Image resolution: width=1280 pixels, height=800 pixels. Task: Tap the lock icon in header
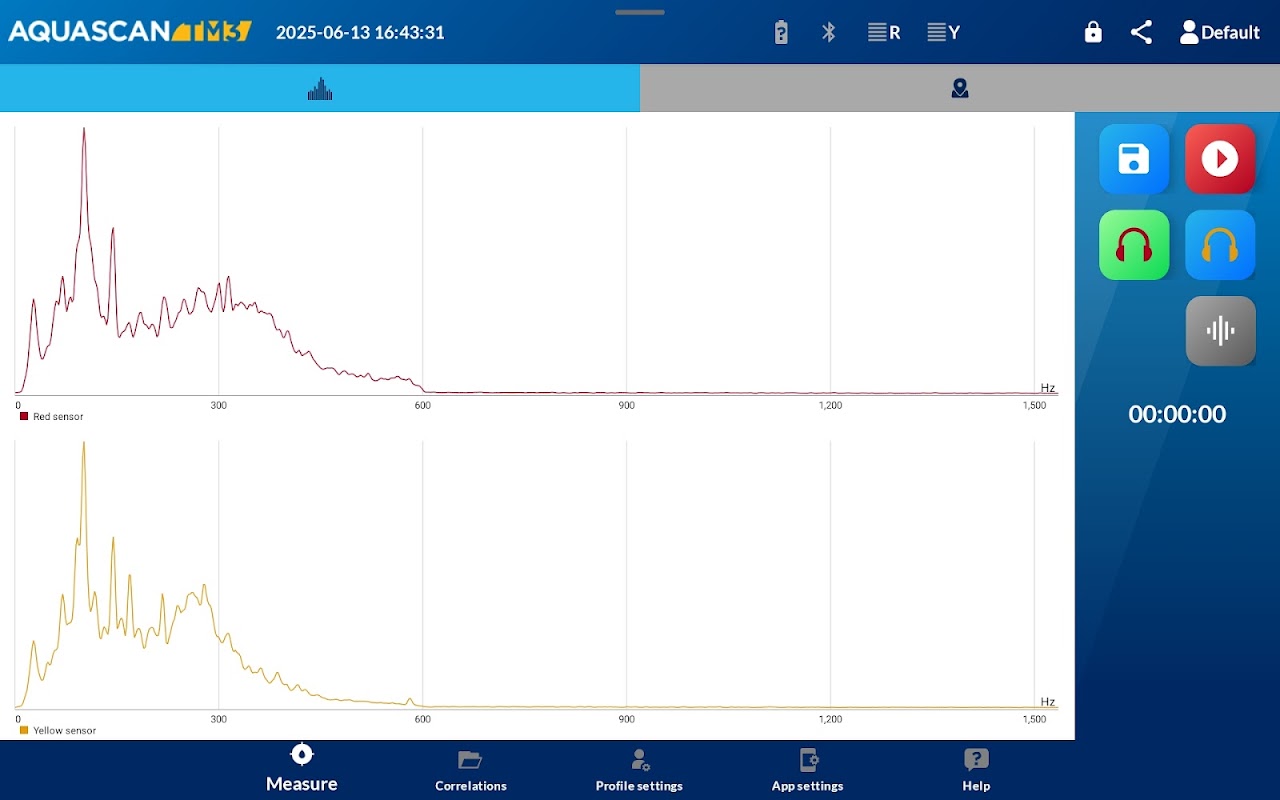(1093, 32)
